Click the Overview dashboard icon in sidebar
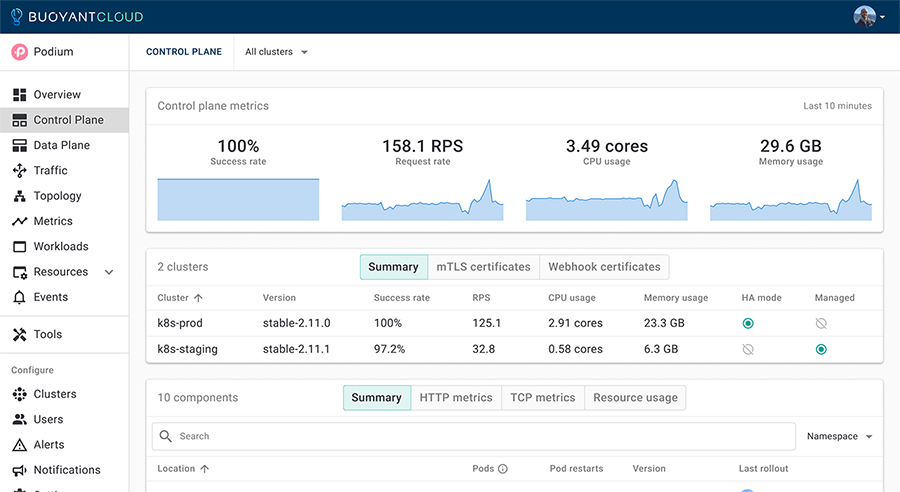The image size is (900, 492). click(x=19, y=95)
